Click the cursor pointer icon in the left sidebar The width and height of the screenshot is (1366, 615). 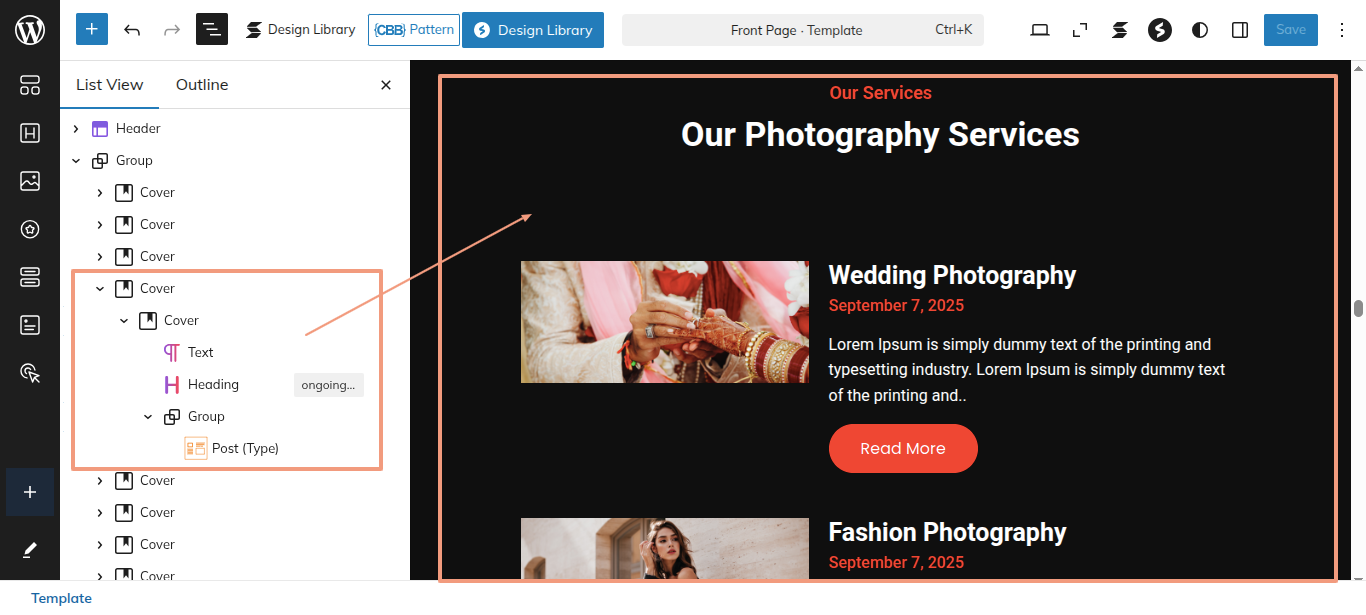pyautogui.click(x=30, y=373)
